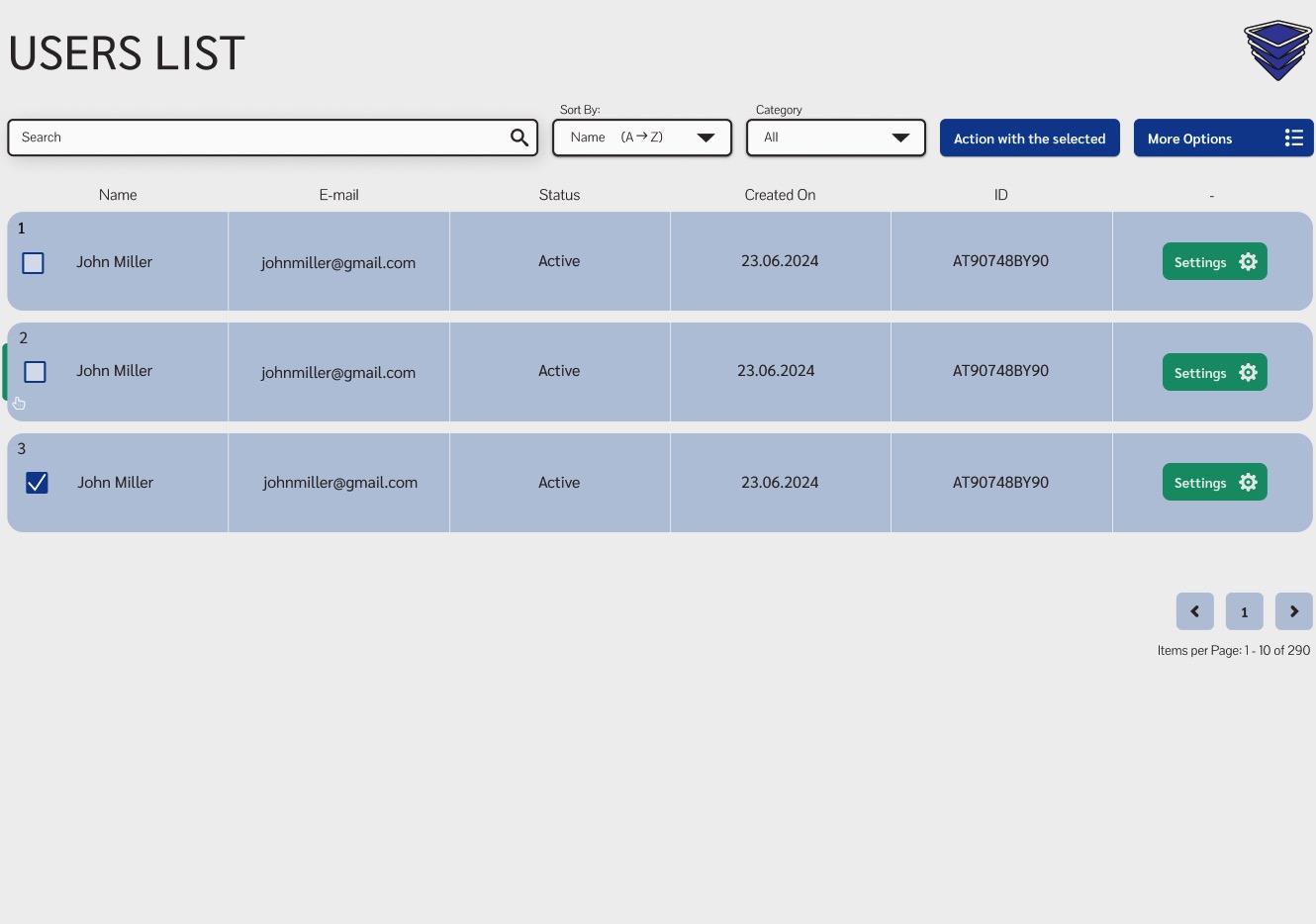Uncheck the checkbox for user row 3
Screen dimensions: 1316x924
[x=37, y=483]
